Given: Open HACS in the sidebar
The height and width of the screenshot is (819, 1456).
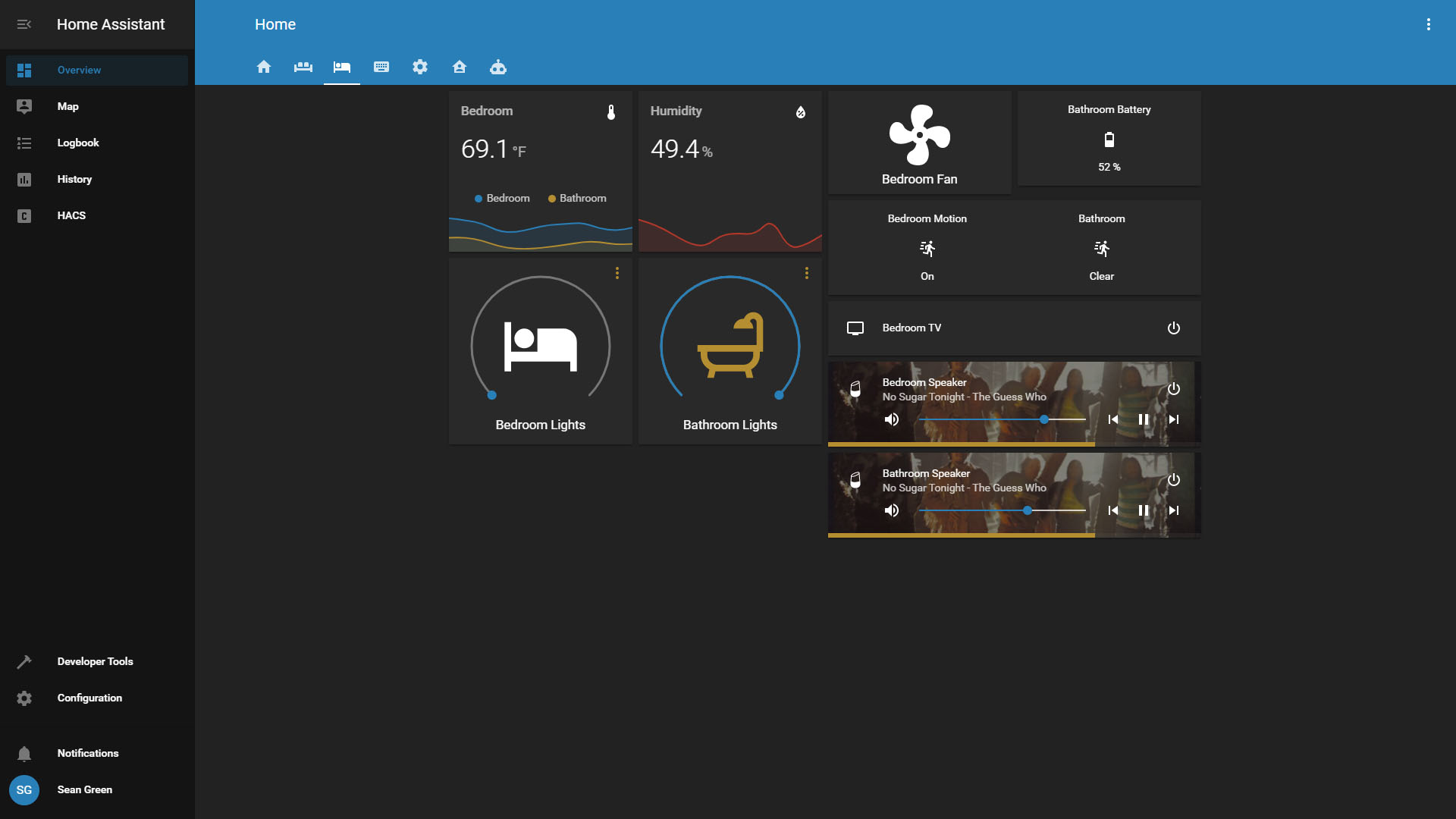Looking at the screenshot, I should [x=97, y=215].
